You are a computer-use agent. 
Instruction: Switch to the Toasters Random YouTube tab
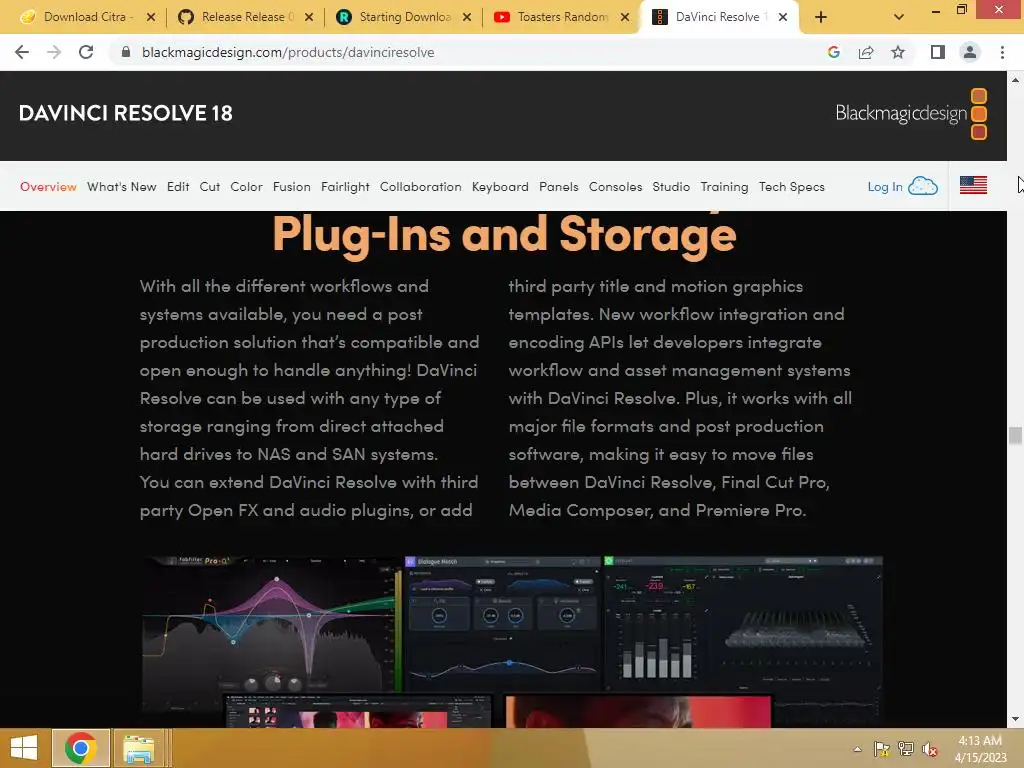[562, 17]
